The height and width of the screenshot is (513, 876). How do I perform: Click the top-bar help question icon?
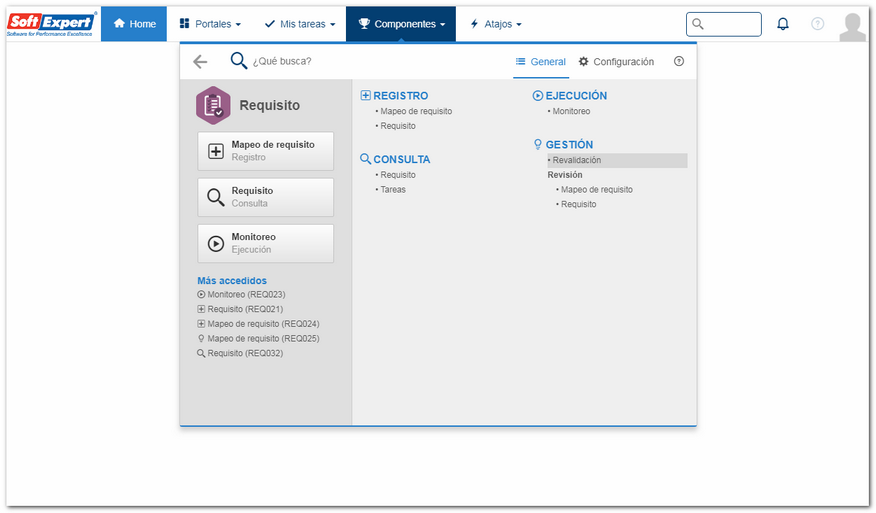(817, 24)
